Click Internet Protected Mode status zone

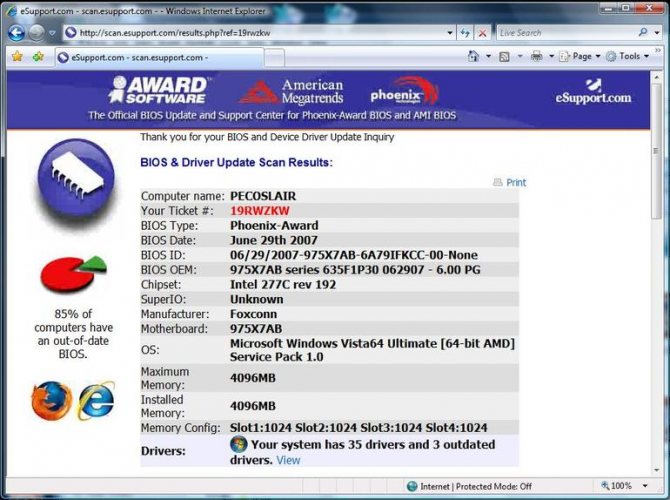470,486
